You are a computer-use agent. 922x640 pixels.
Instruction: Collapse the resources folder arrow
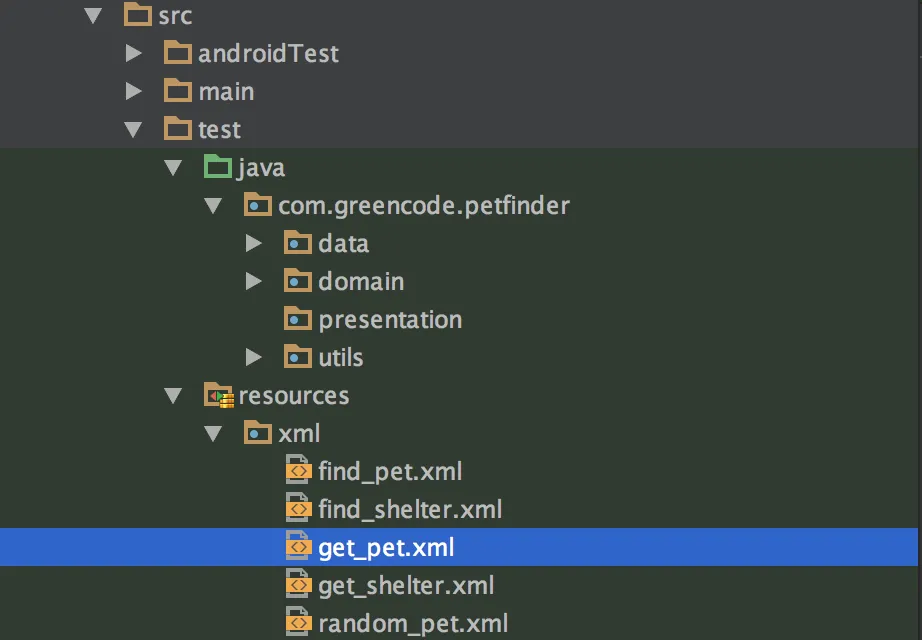coord(174,396)
